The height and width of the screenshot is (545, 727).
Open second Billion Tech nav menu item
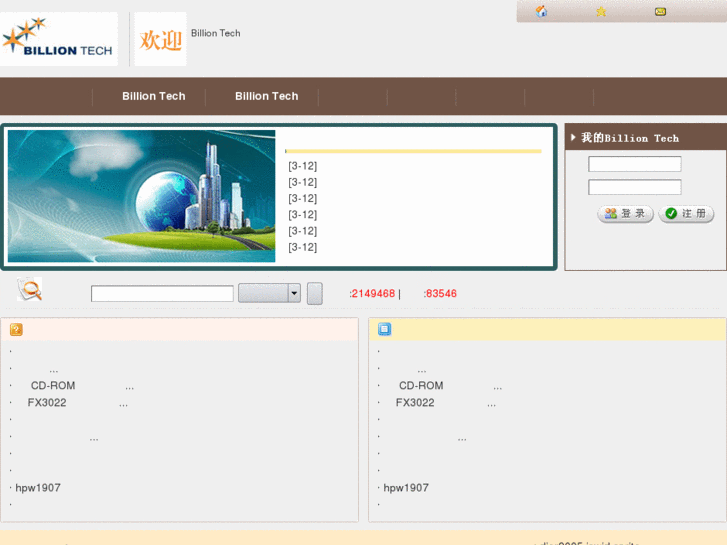tap(267, 96)
